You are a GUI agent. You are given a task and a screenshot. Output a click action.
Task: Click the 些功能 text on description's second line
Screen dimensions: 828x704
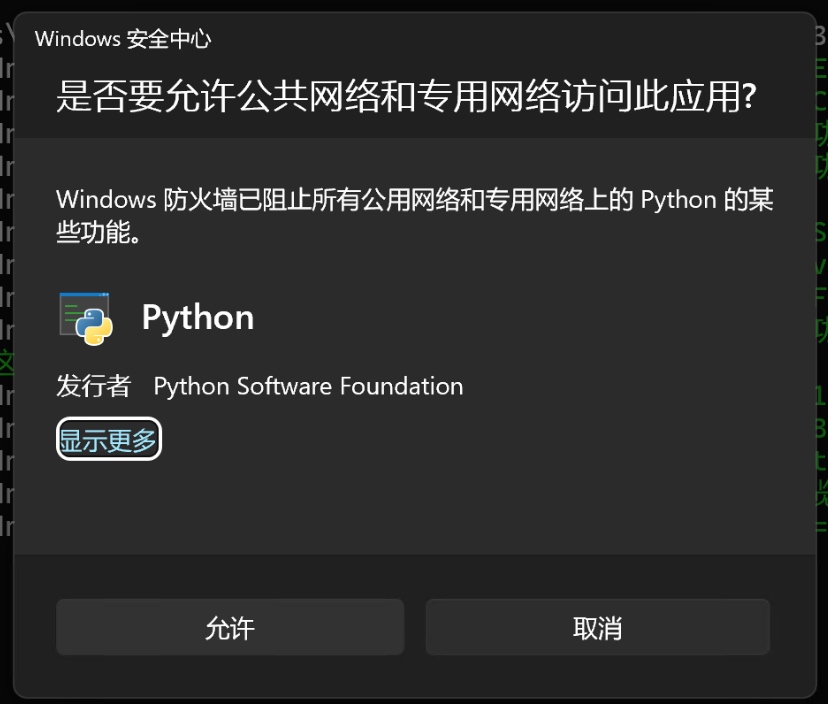pyautogui.click(x=98, y=232)
